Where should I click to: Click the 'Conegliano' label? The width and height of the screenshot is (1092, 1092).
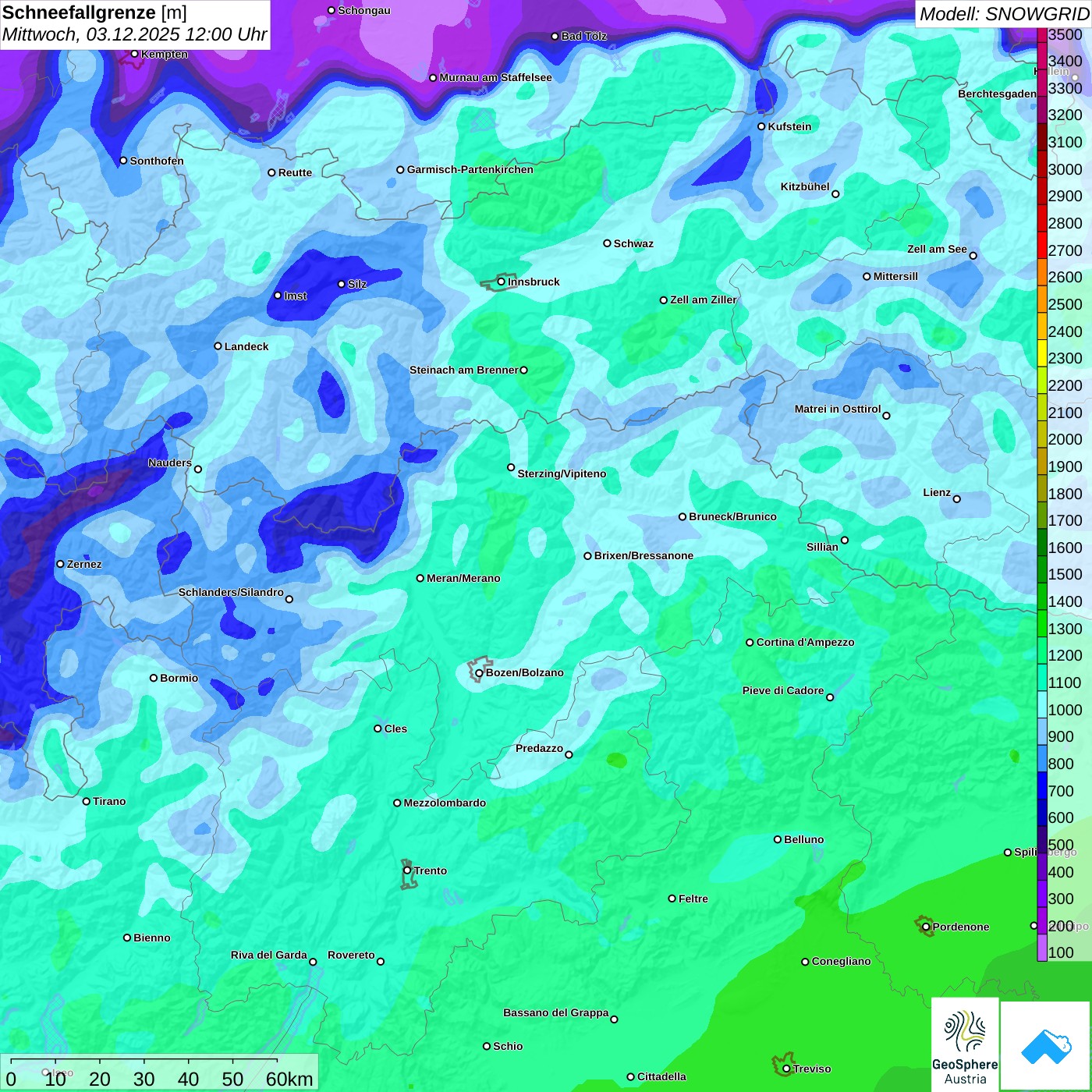coord(841,961)
